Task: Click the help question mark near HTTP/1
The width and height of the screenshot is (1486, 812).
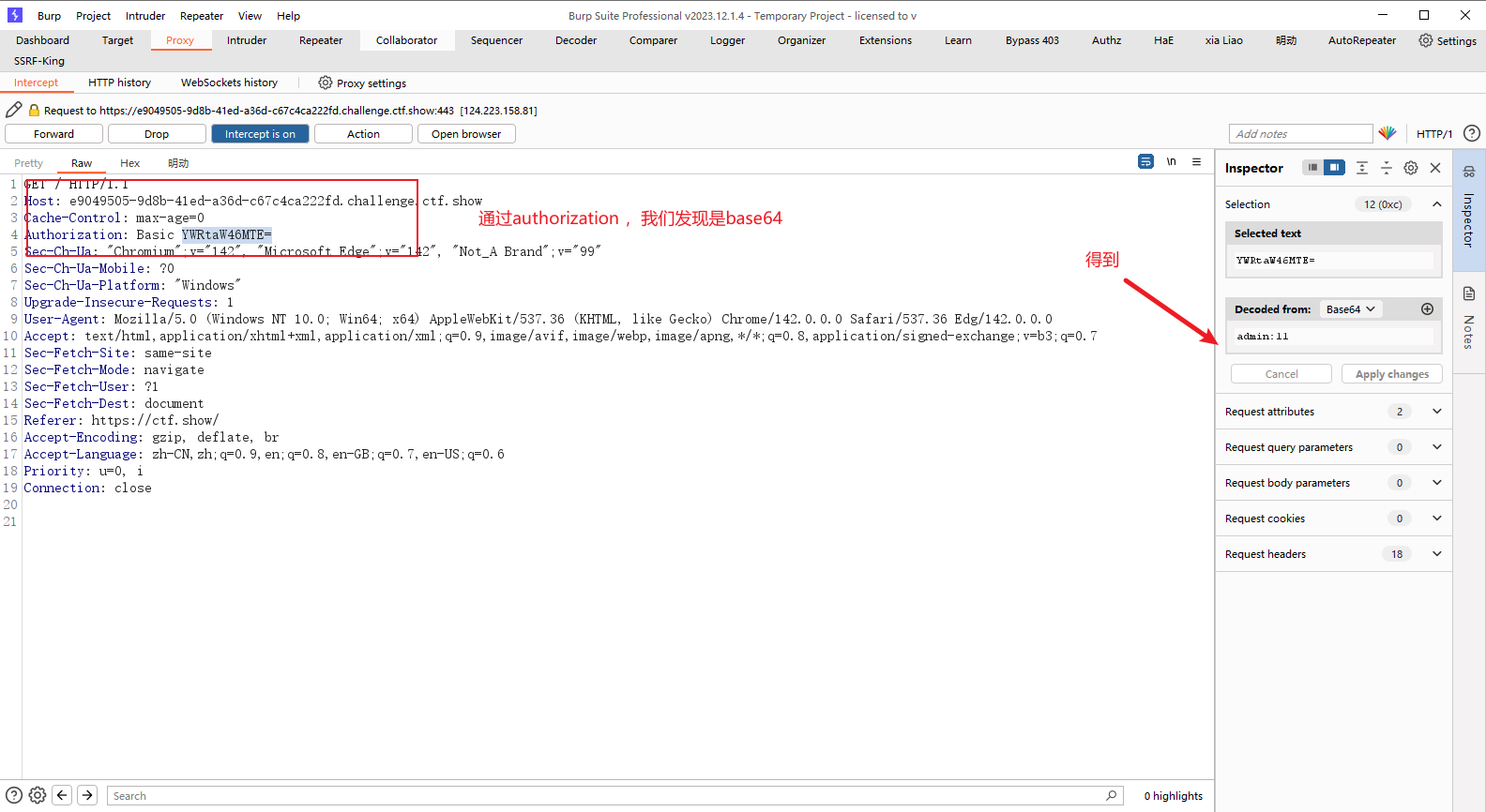Action: [x=1472, y=133]
